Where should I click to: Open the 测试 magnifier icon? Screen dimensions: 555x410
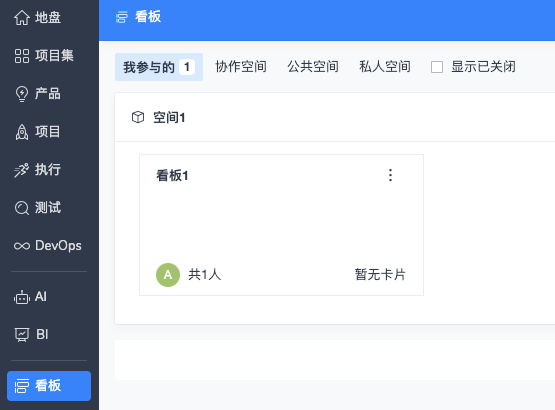coord(22,208)
